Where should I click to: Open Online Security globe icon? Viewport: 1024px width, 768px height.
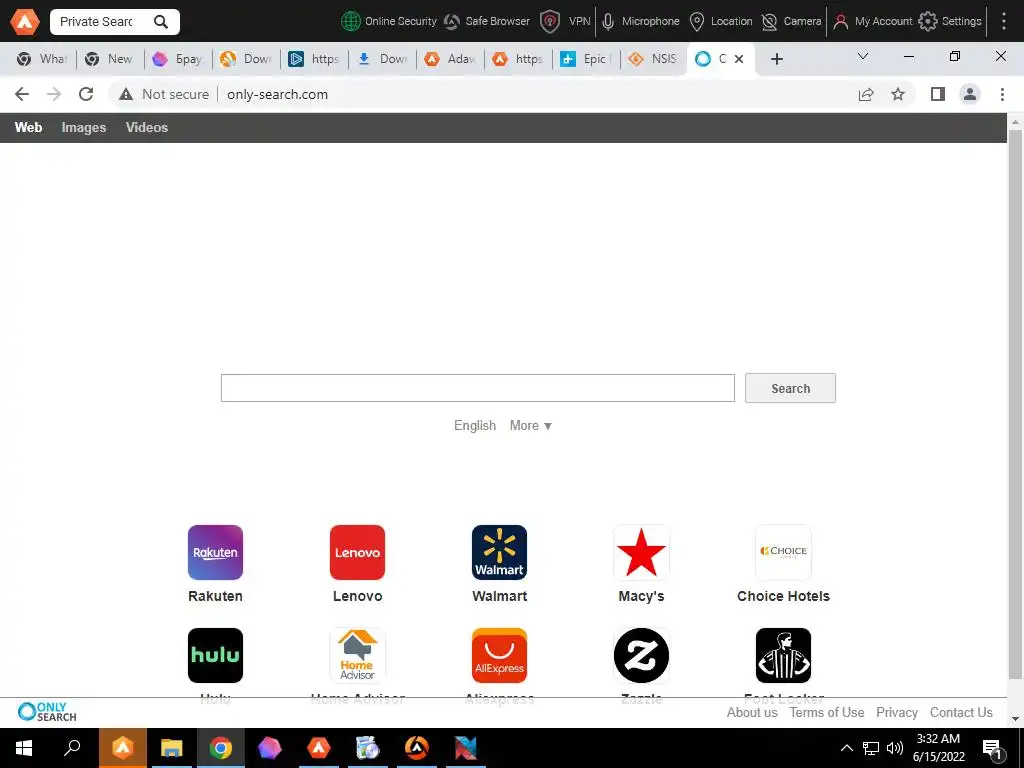pos(351,22)
